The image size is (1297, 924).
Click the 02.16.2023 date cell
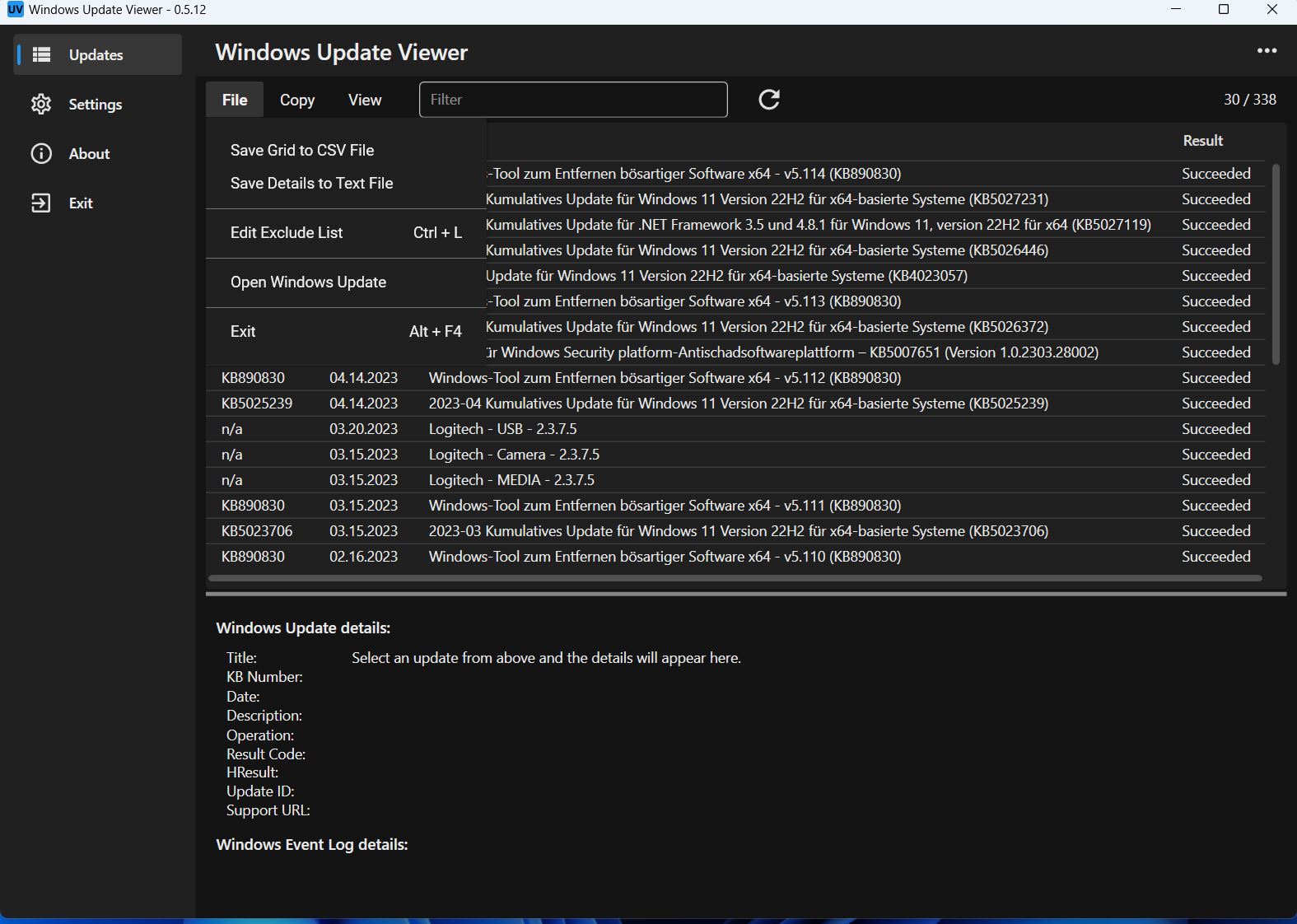coord(363,557)
